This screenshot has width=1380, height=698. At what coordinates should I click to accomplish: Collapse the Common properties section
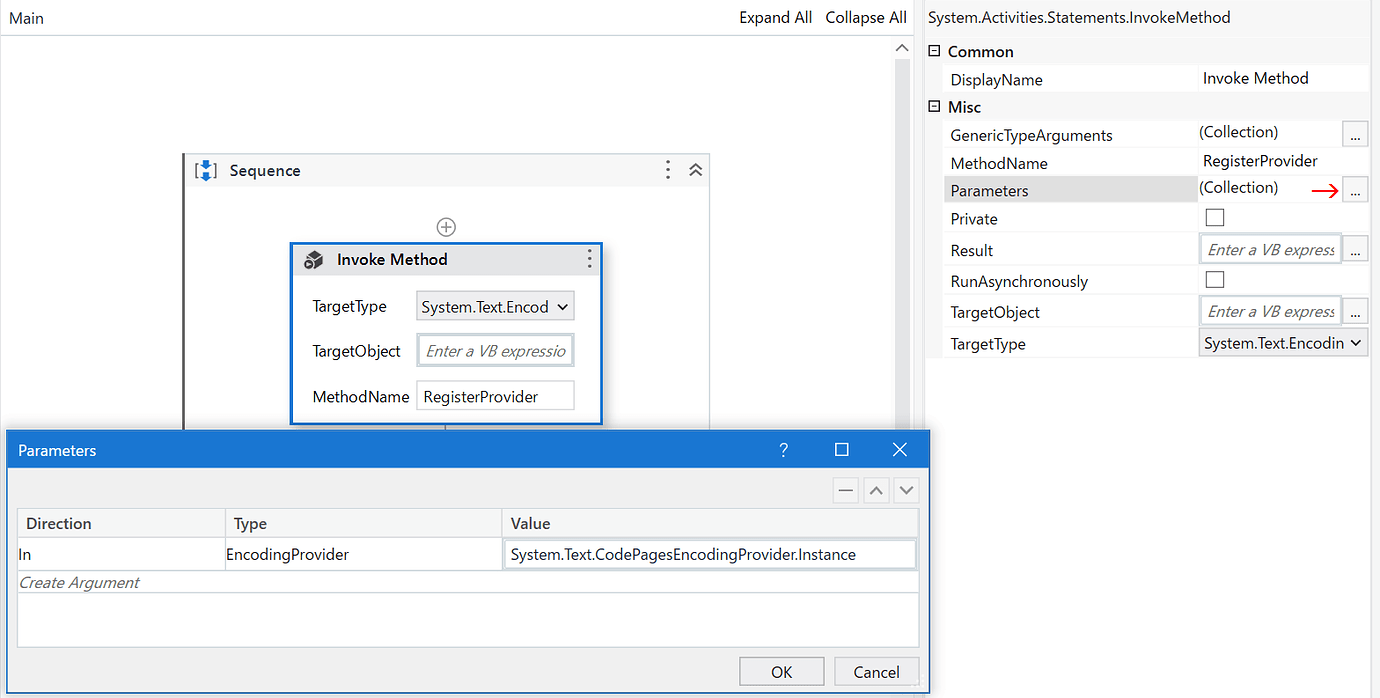click(x=933, y=51)
